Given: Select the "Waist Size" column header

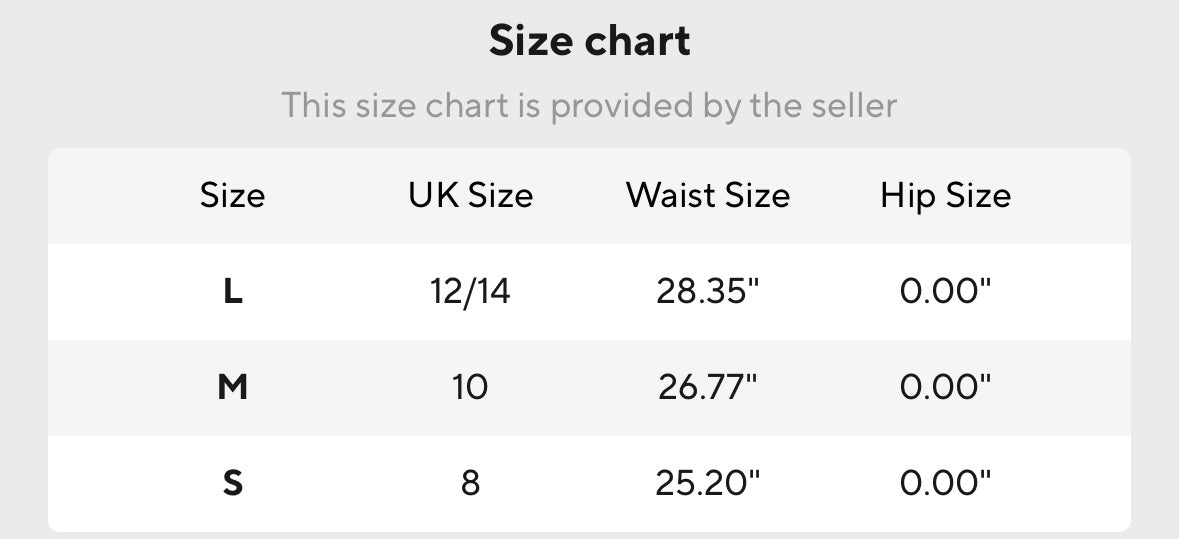Looking at the screenshot, I should click(708, 195).
